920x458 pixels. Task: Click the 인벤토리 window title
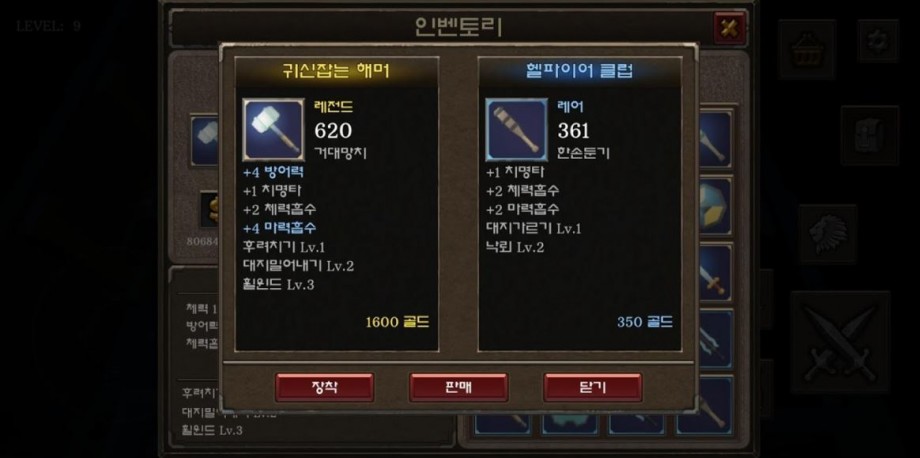tap(458, 27)
